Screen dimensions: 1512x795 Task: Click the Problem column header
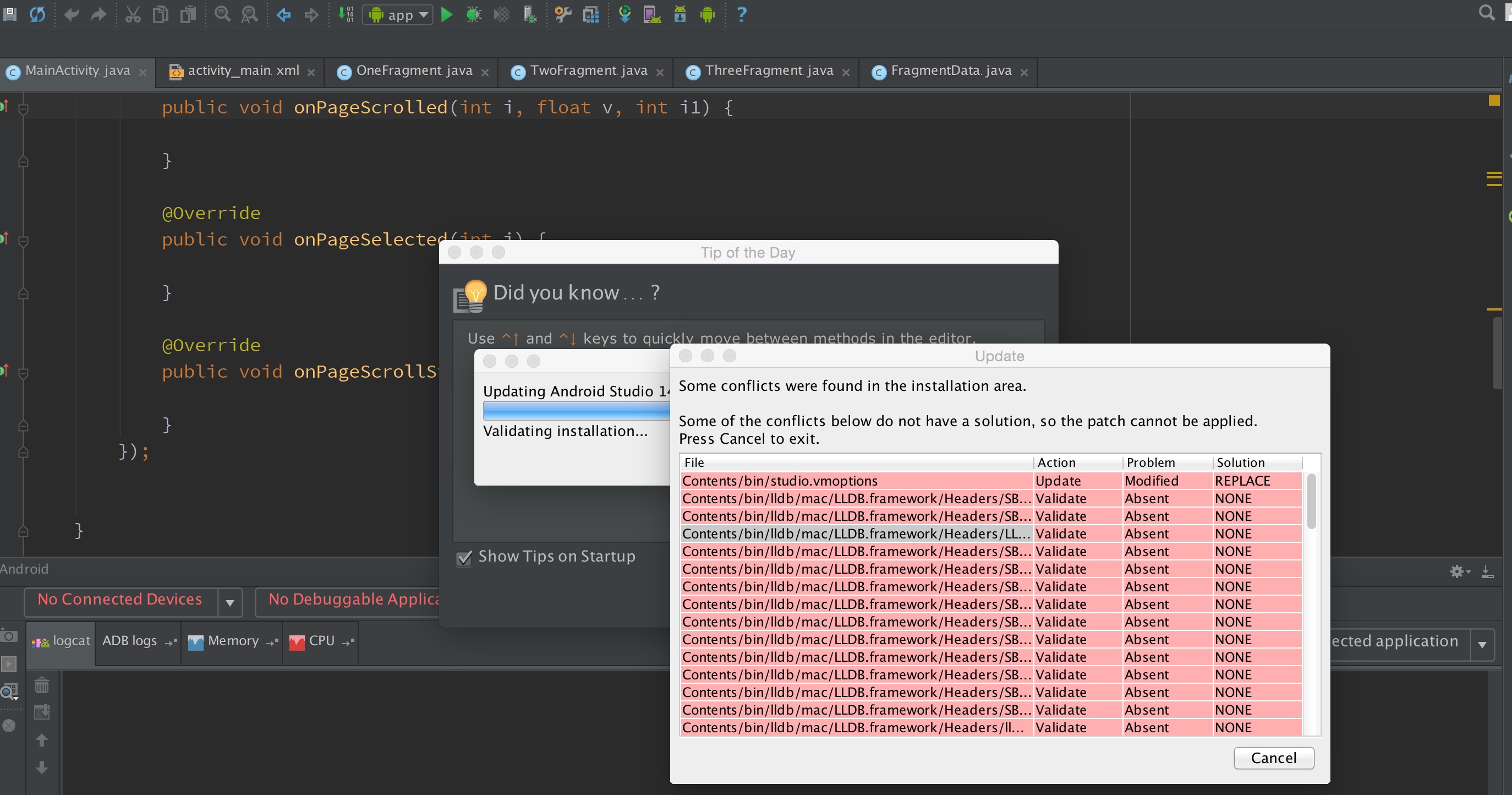(x=1167, y=462)
